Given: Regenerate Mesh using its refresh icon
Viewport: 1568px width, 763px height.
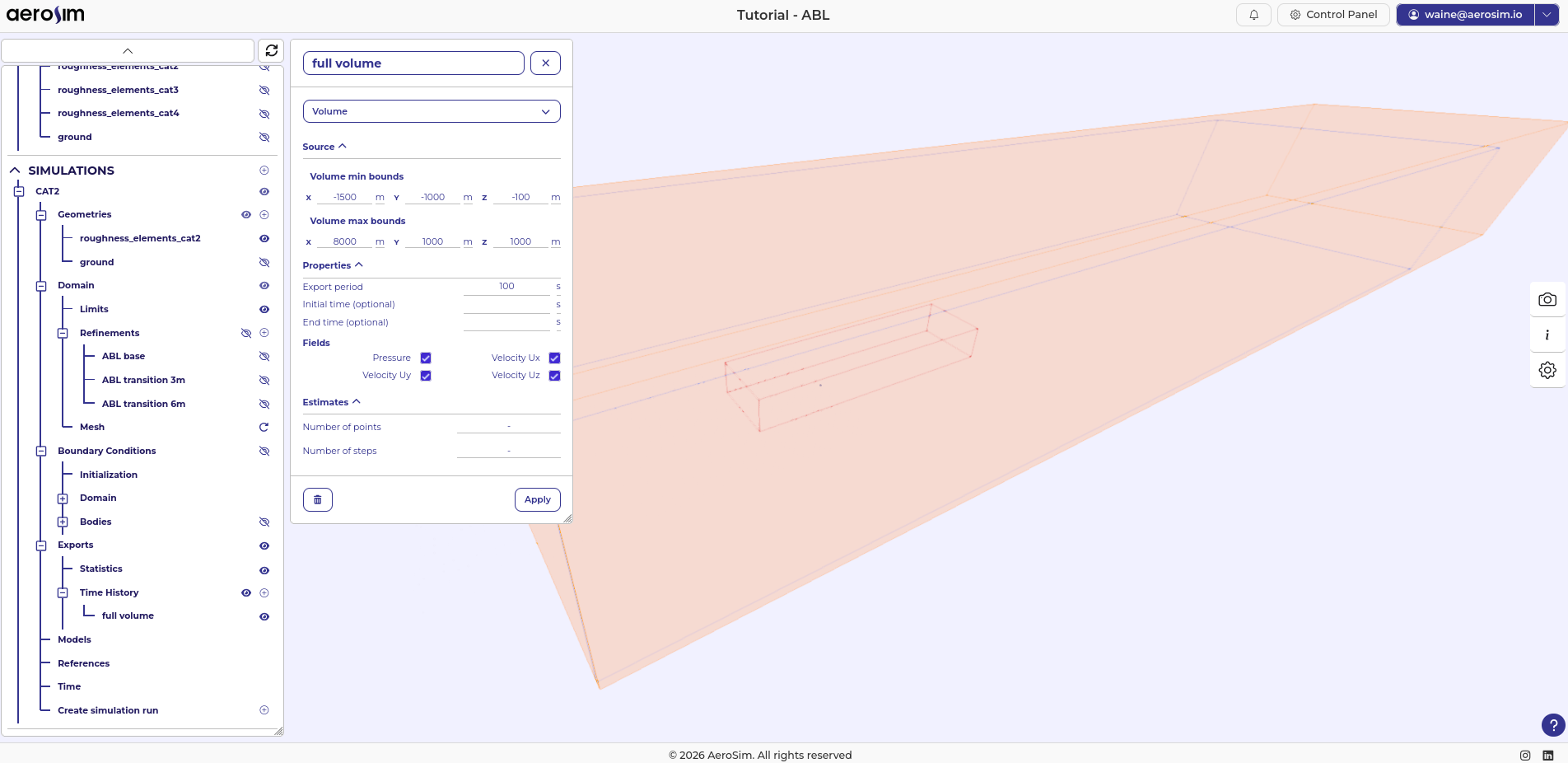Looking at the screenshot, I should pyautogui.click(x=264, y=428).
